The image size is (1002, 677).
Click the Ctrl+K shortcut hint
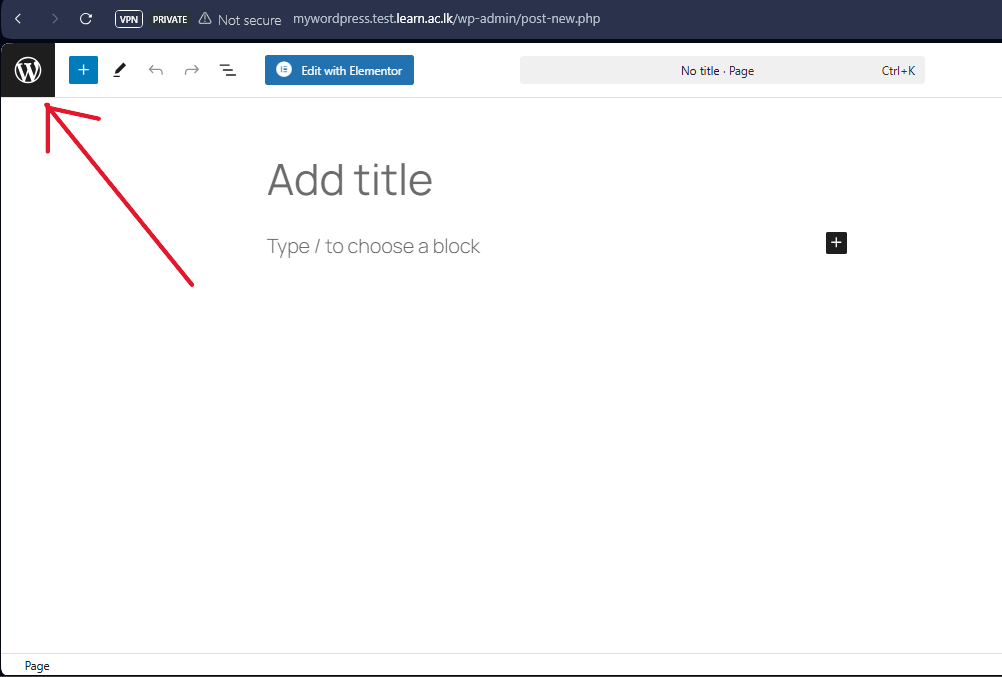coord(898,70)
